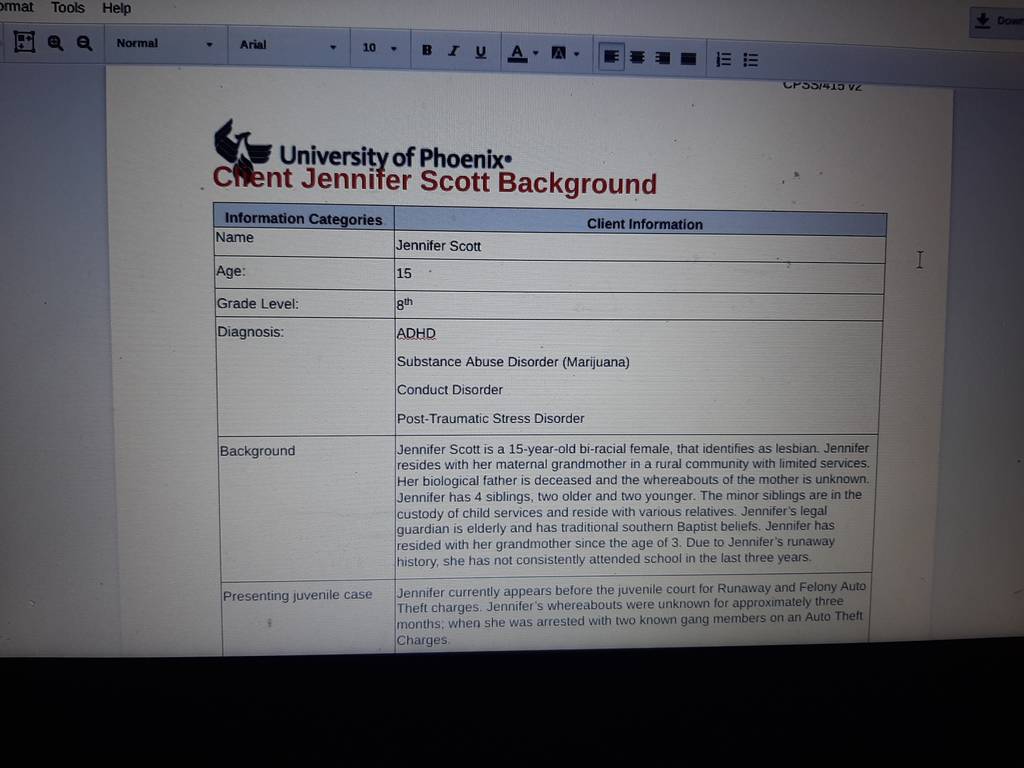Image resolution: width=1024 pixels, height=768 pixels.
Task: Click the 8th grade level value
Action: [x=404, y=304]
